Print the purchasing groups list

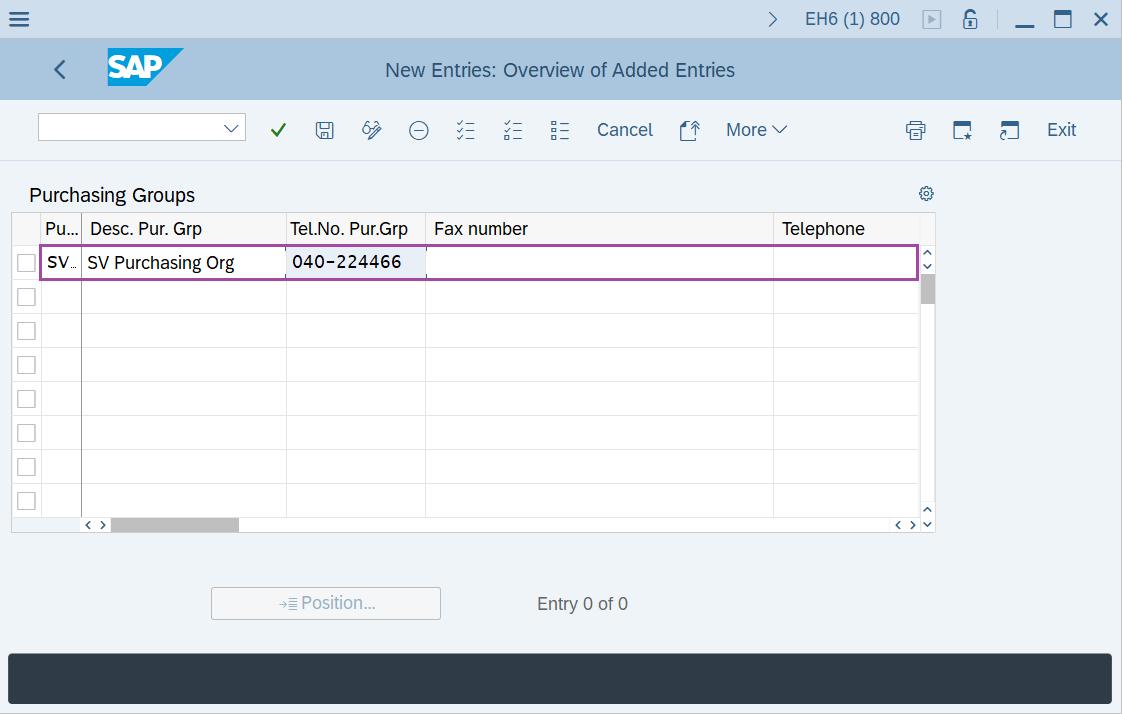click(x=915, y=130)
